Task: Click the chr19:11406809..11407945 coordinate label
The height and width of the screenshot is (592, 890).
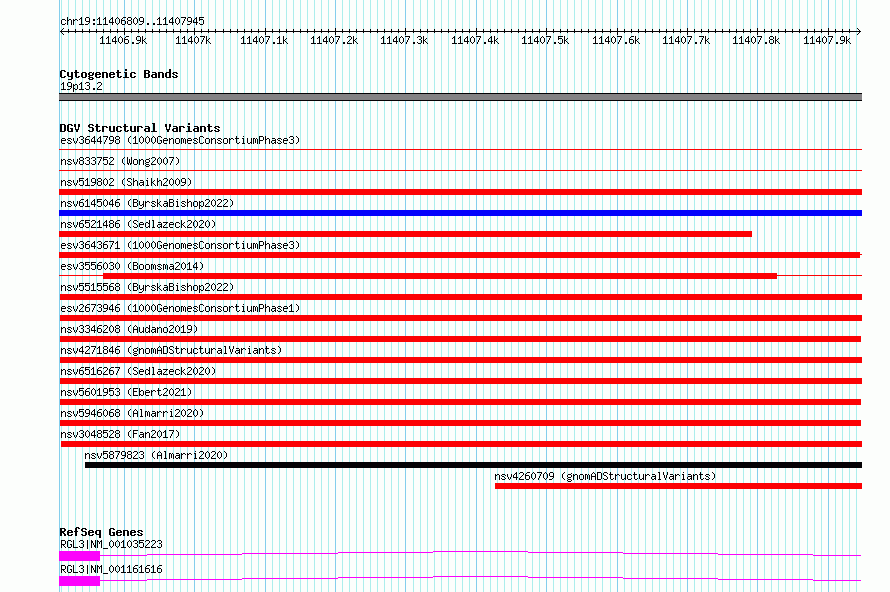Action: pos(132,21)
